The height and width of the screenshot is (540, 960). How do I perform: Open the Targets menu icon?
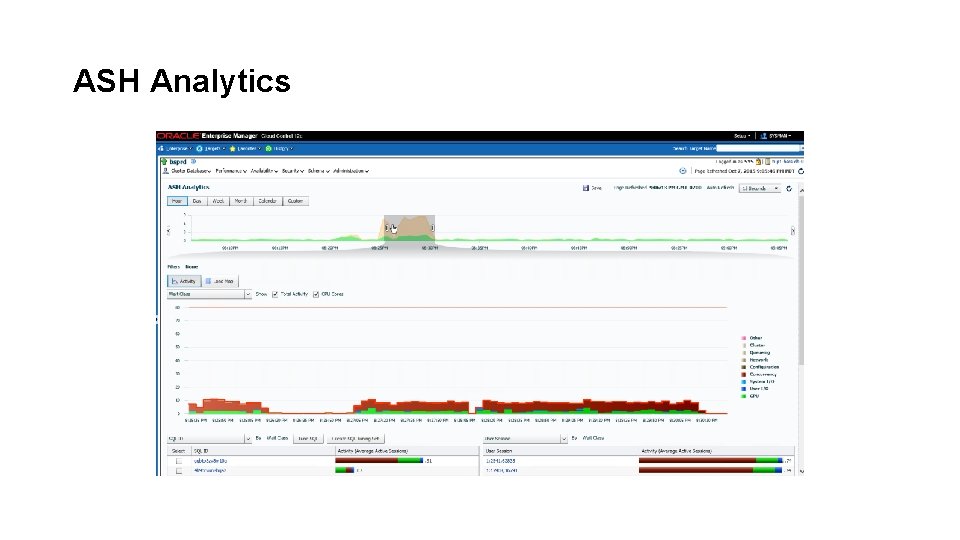(200, 149)
